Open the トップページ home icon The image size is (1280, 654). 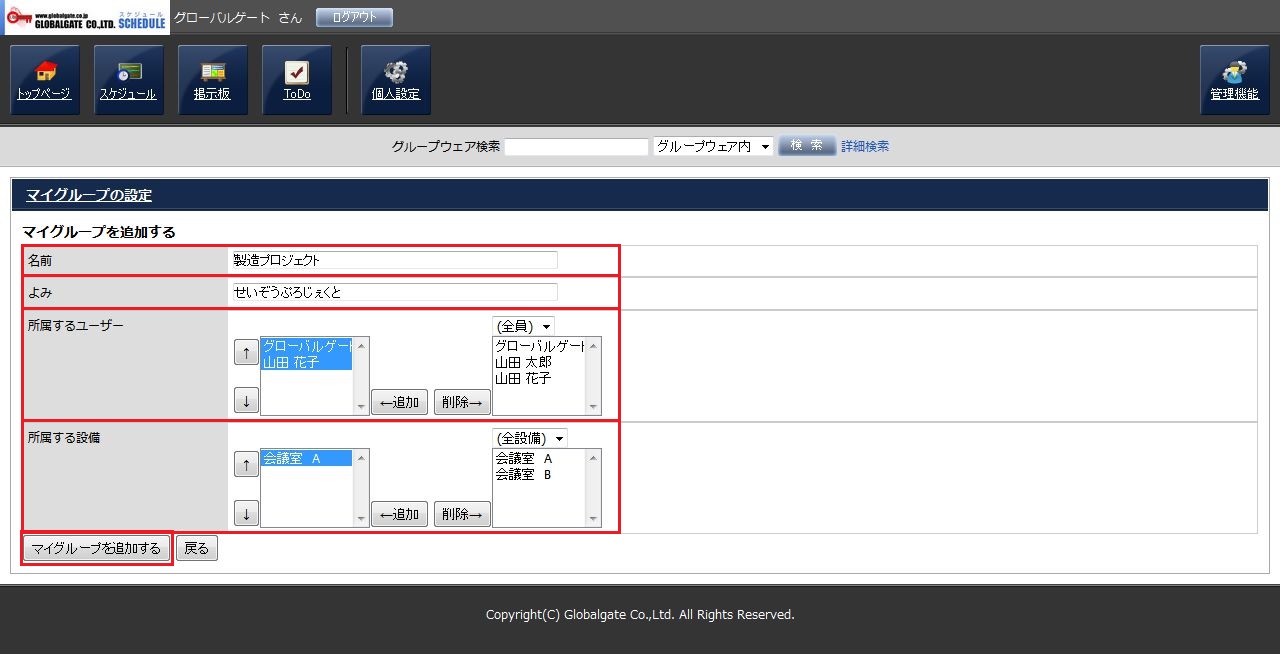click(x=44, y=80)
